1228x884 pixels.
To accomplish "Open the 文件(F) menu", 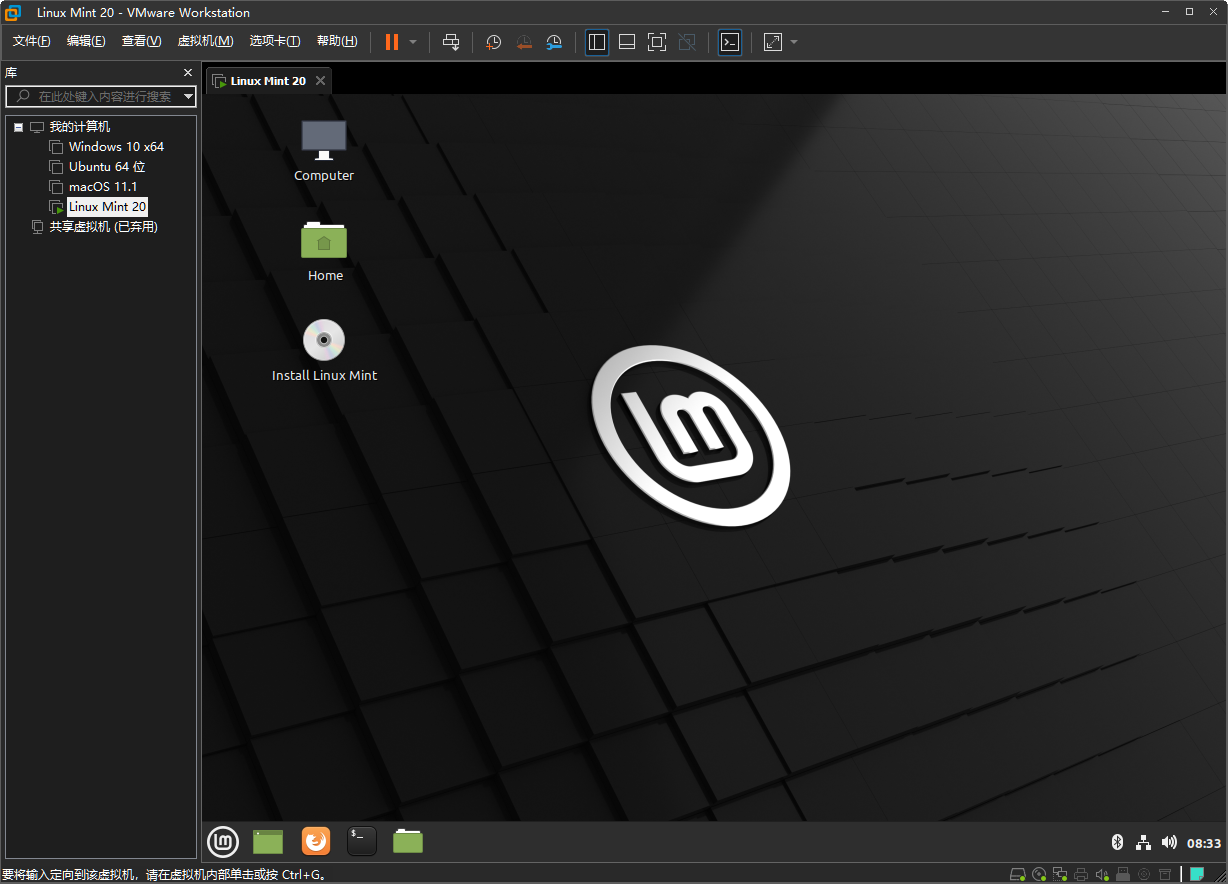I will tap(31, 41).
